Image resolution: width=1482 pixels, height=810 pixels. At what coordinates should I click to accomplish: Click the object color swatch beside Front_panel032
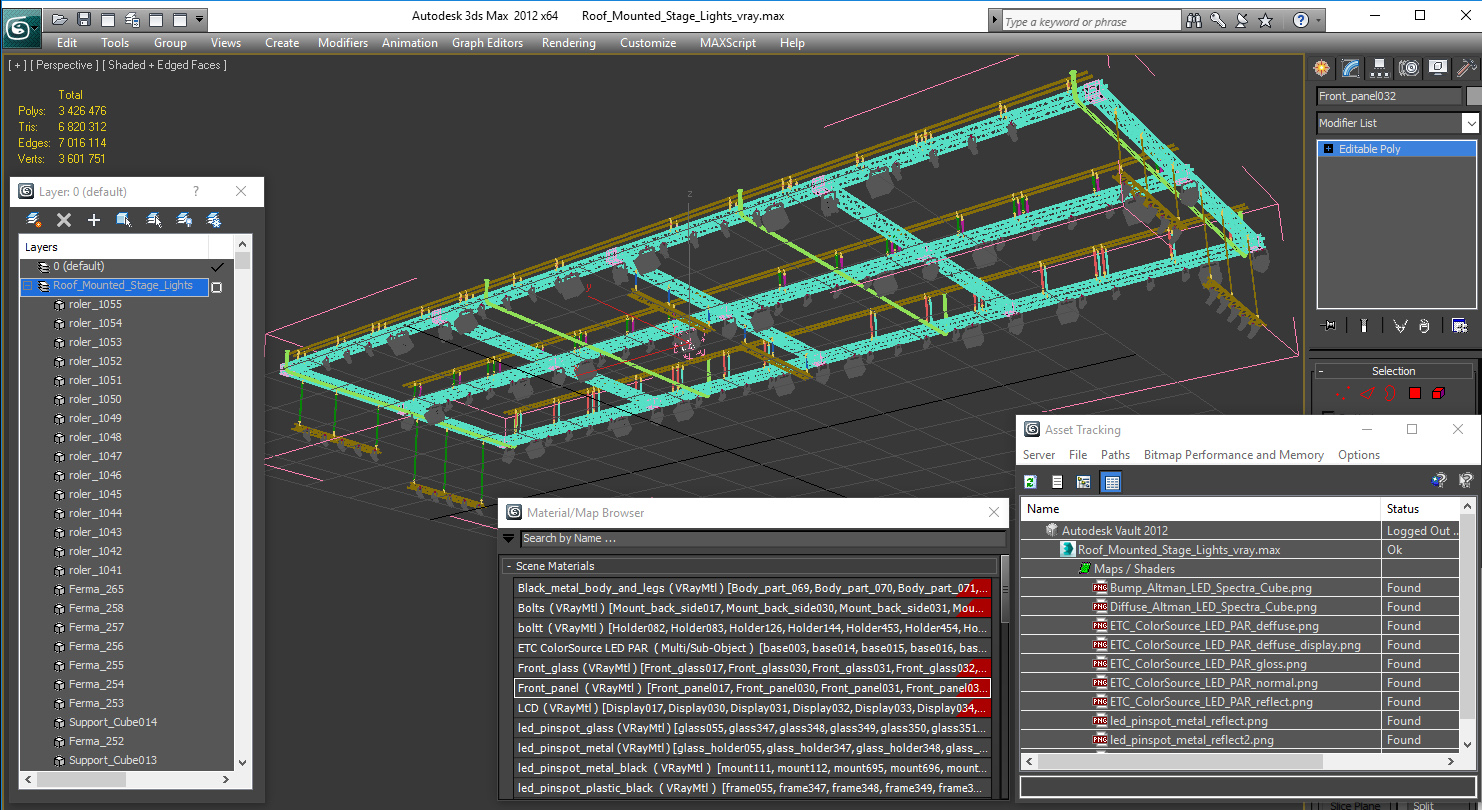(x=1473, y=96)
